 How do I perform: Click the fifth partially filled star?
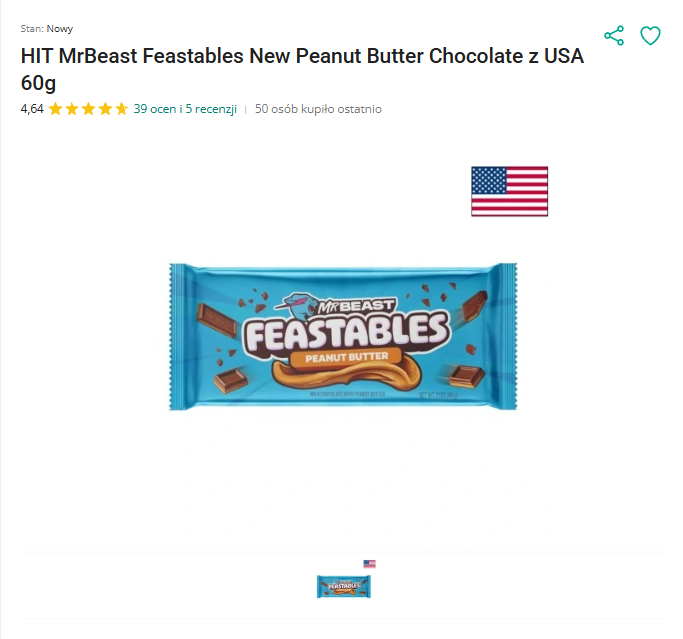[122, 108]
